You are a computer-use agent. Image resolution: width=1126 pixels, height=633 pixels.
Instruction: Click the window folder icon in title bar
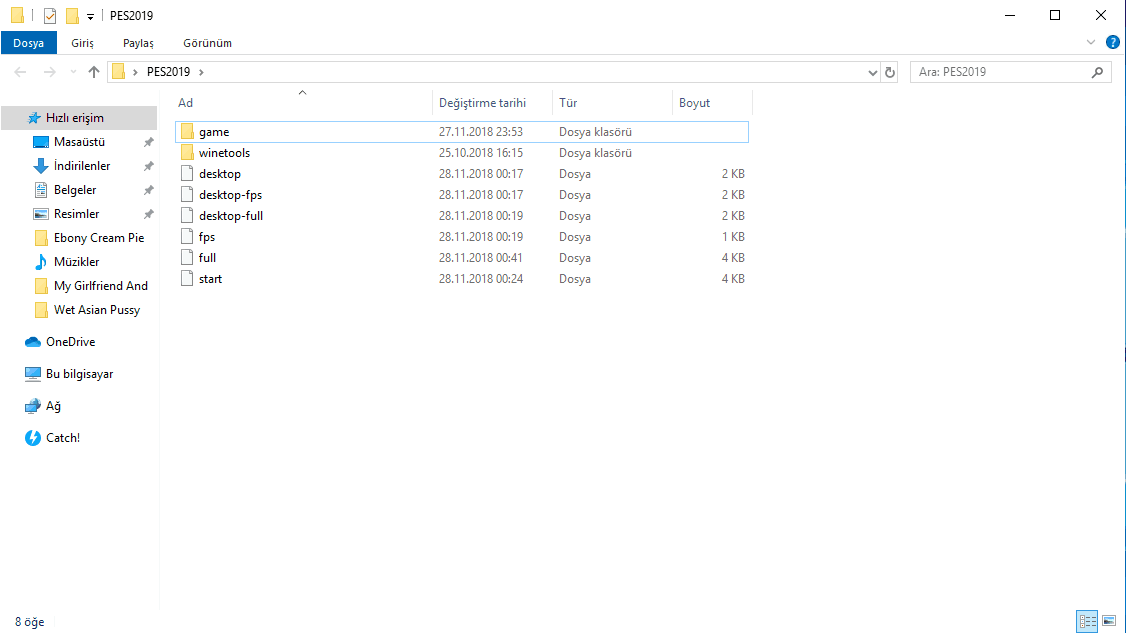tap(17, 15)
